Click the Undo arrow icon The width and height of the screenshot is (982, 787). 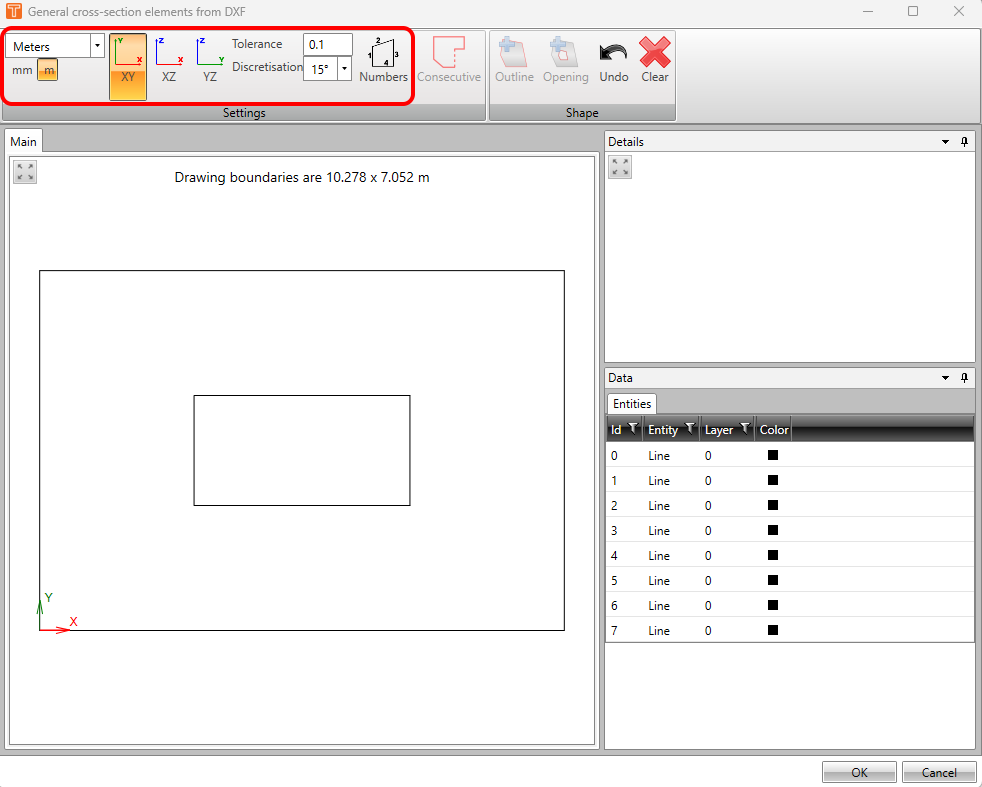tap(613, 54)
